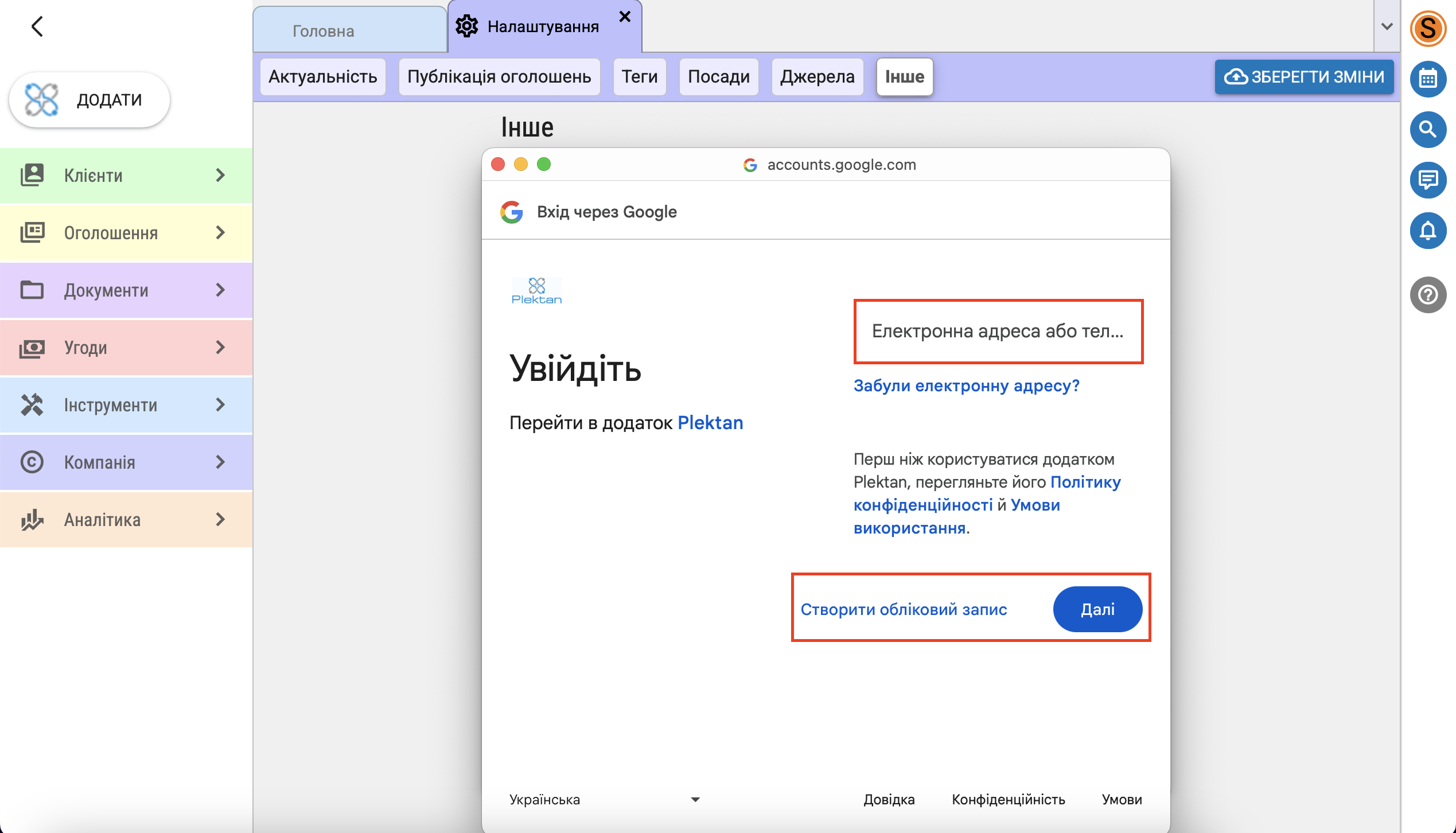This screenshot has width=1456, height=833.
Task: Click the help question mark icon
Action: click(1427, 295)
